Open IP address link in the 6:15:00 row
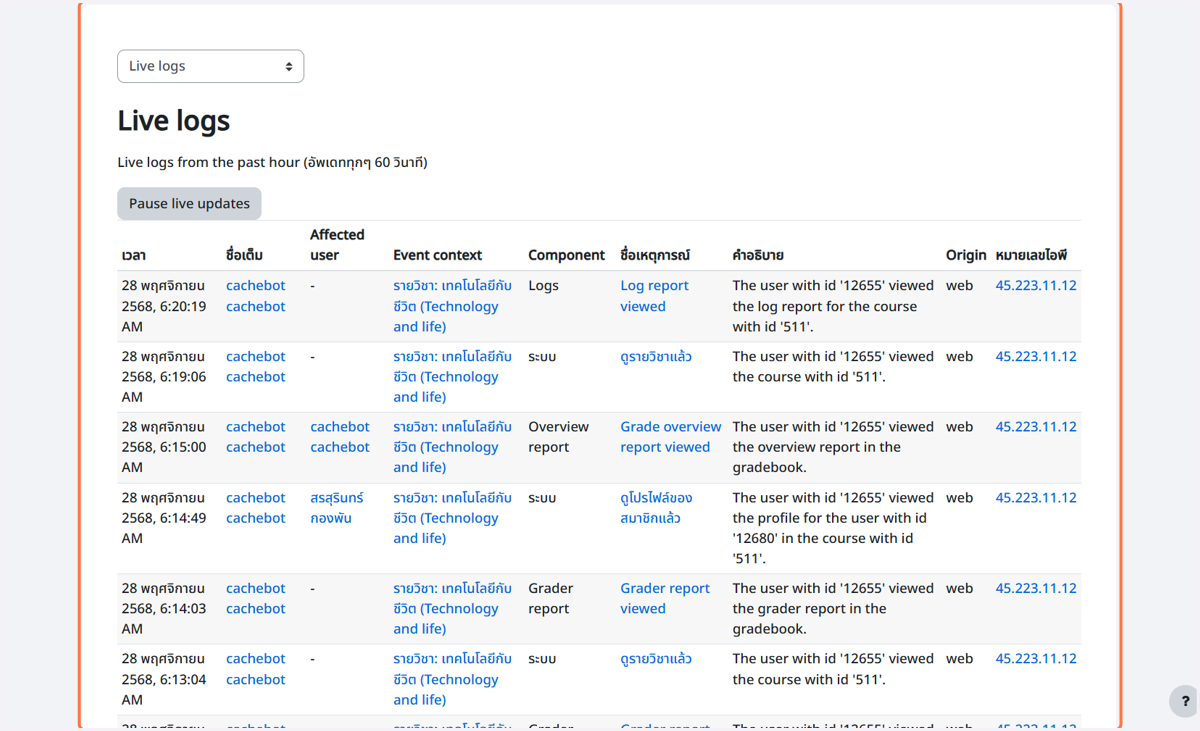This screenshot has height=731, width=1200. 1036,426
